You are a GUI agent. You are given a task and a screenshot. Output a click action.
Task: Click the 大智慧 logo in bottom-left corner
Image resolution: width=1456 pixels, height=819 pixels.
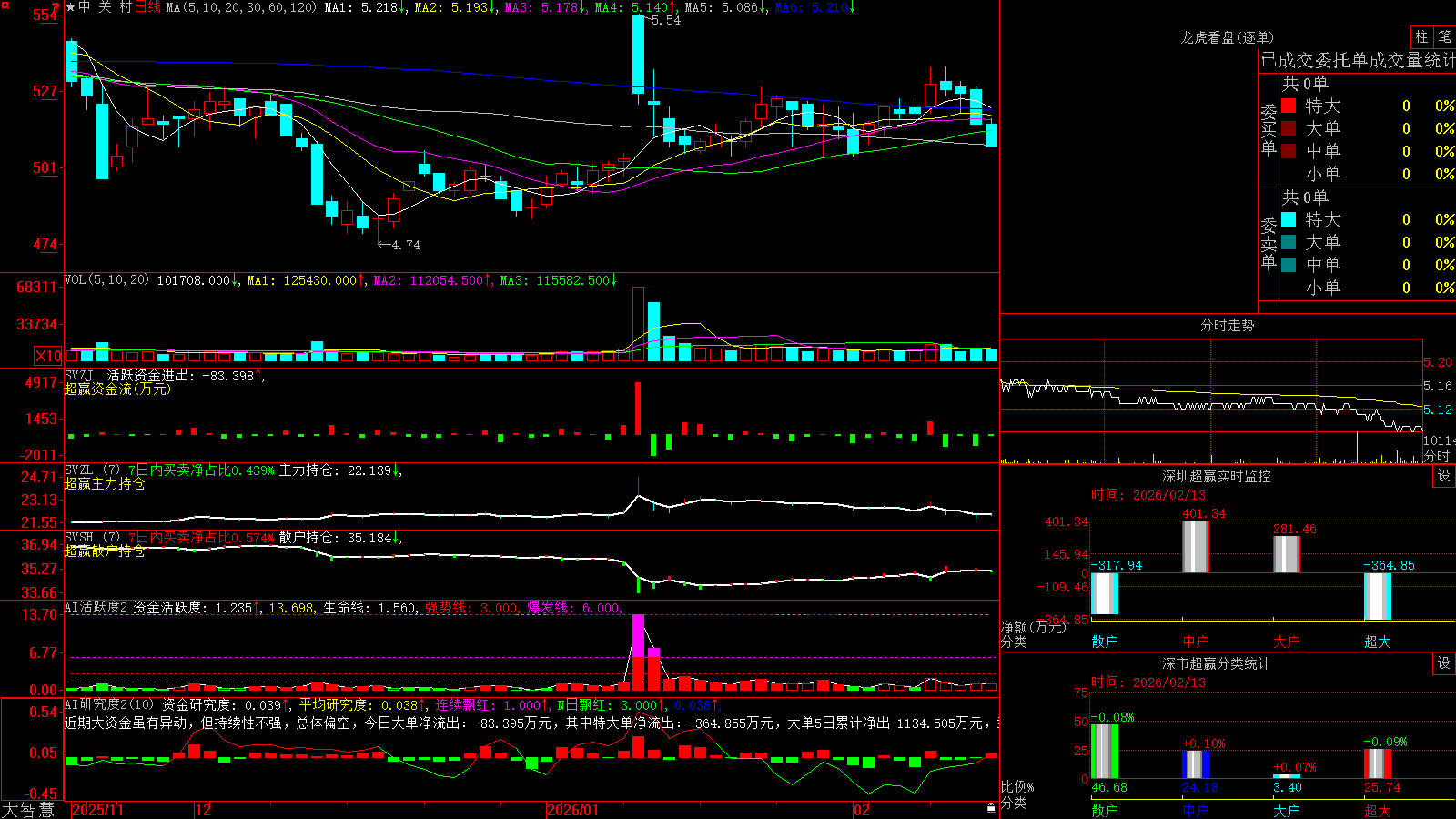(28, 810)
